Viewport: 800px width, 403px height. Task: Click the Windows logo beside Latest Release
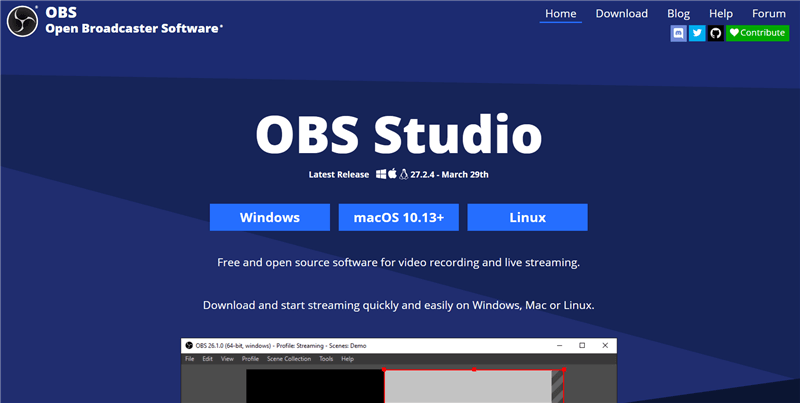[x=381, y=174]
